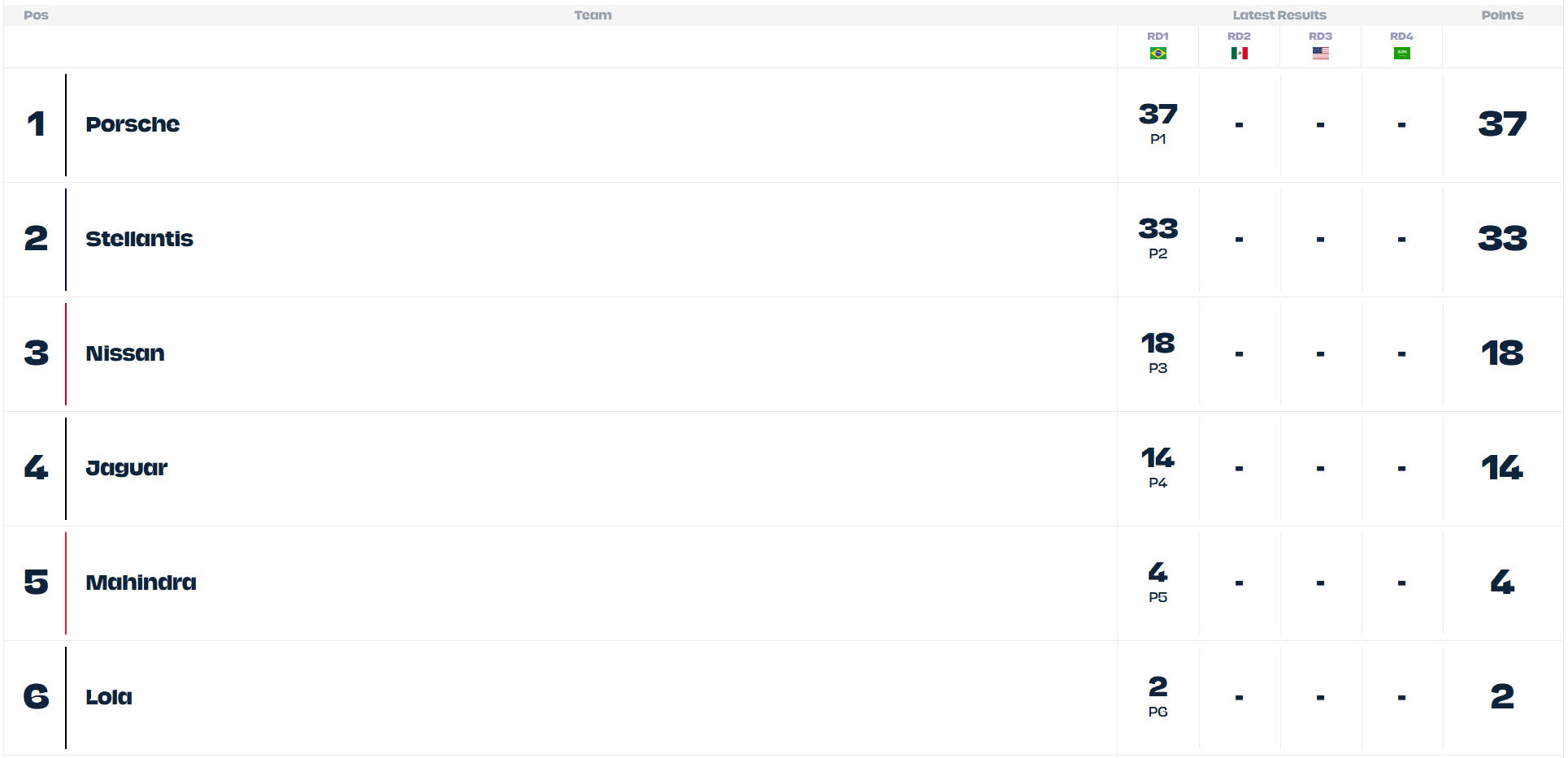
Task: Click the Points column header
Action: [1501, 15]
